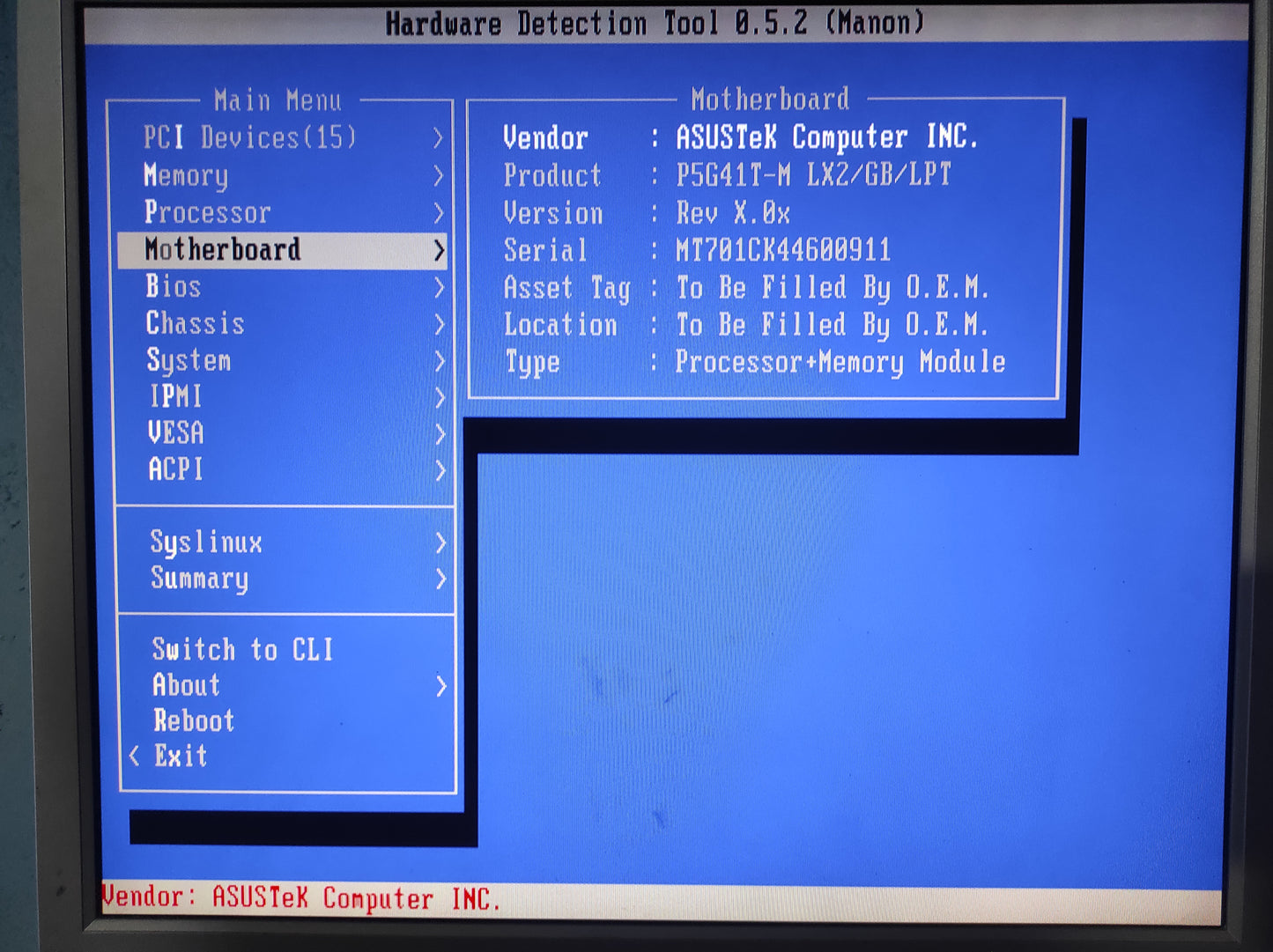
Task: Expand the arrow next to VESA
Action: tap(440, 434)
